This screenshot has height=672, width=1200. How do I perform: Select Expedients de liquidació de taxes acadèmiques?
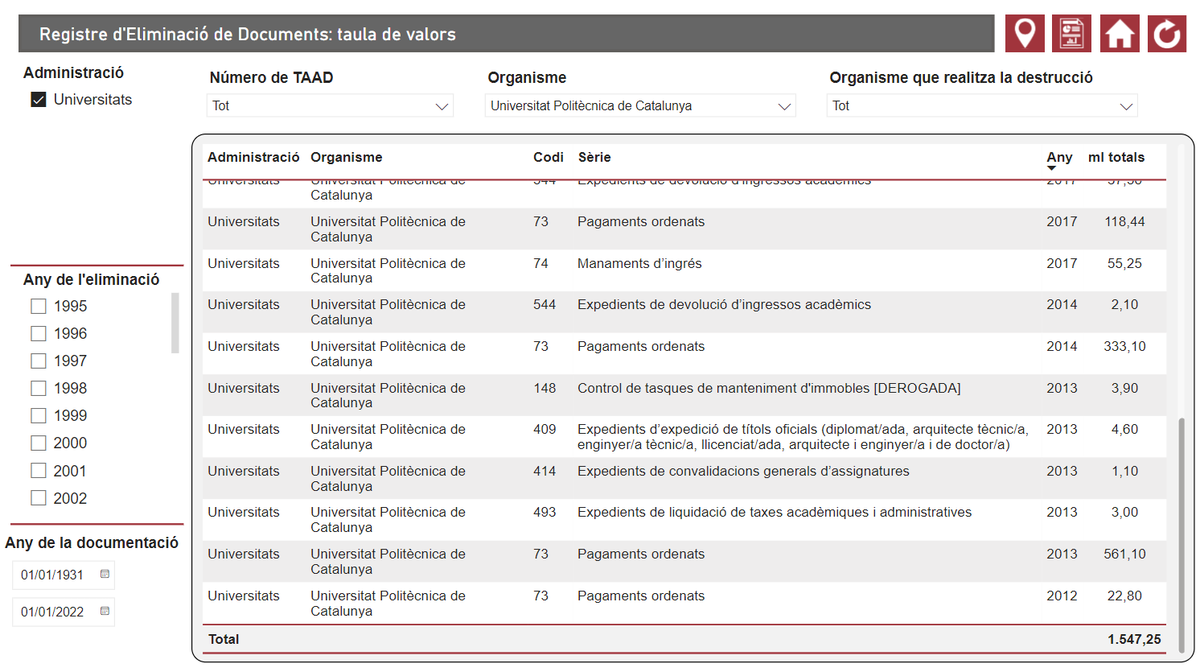(x=774, y=512)
